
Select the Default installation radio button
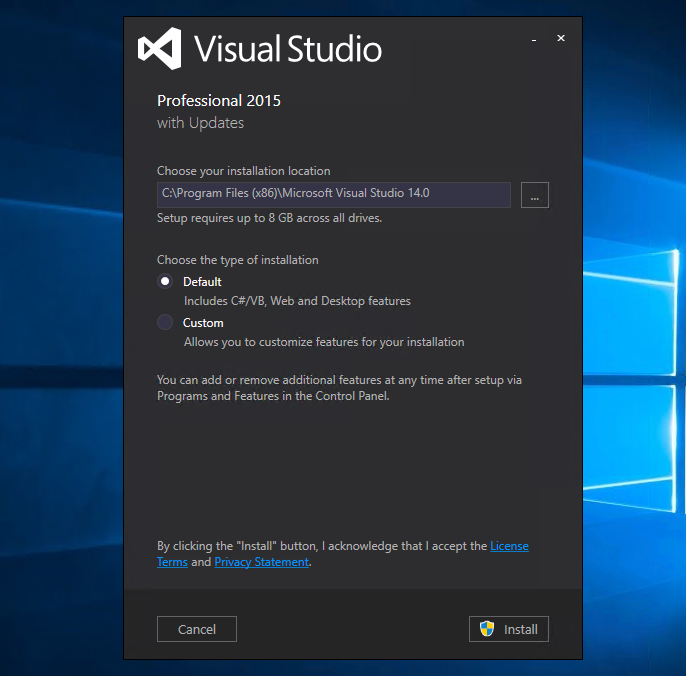165,281
